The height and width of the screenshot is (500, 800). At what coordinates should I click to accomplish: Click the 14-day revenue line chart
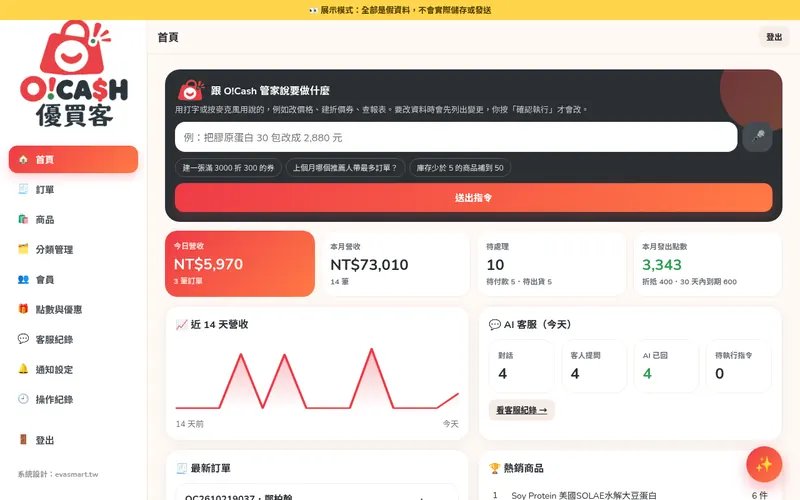pos(317,379)
